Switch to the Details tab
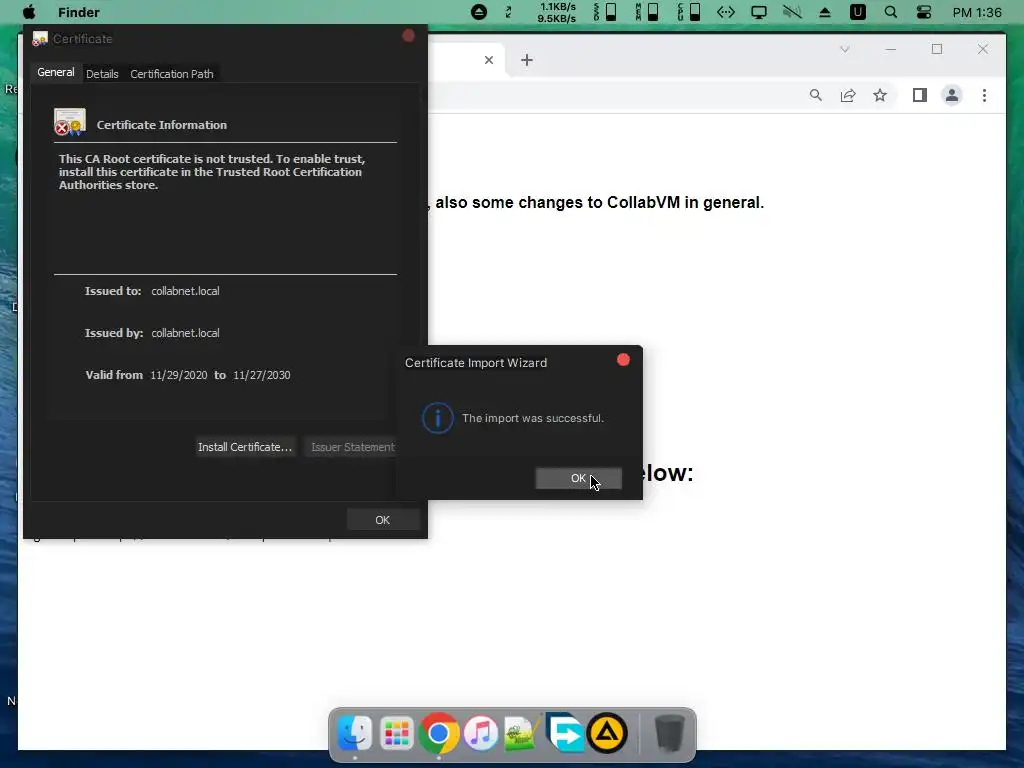 103,74
